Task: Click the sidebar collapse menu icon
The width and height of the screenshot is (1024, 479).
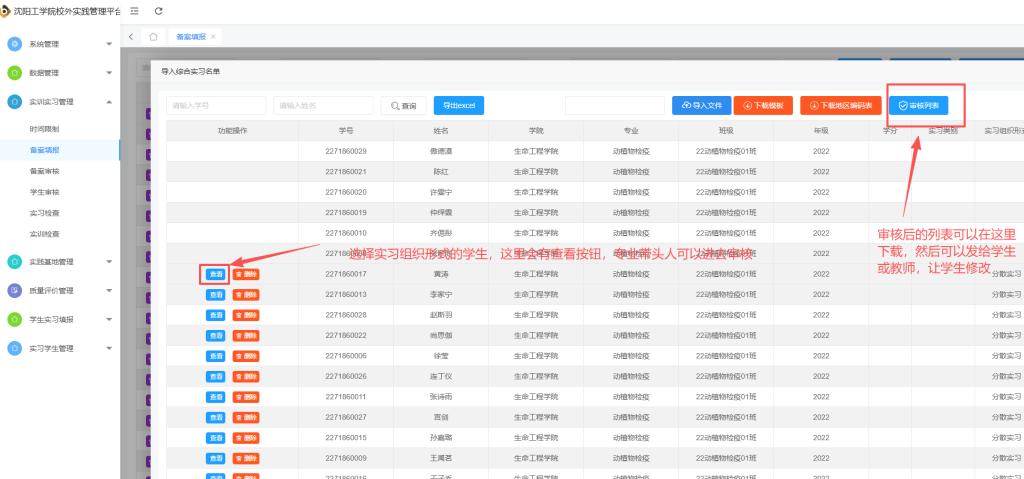Action: pyautogui.click(x=133, y=10)
